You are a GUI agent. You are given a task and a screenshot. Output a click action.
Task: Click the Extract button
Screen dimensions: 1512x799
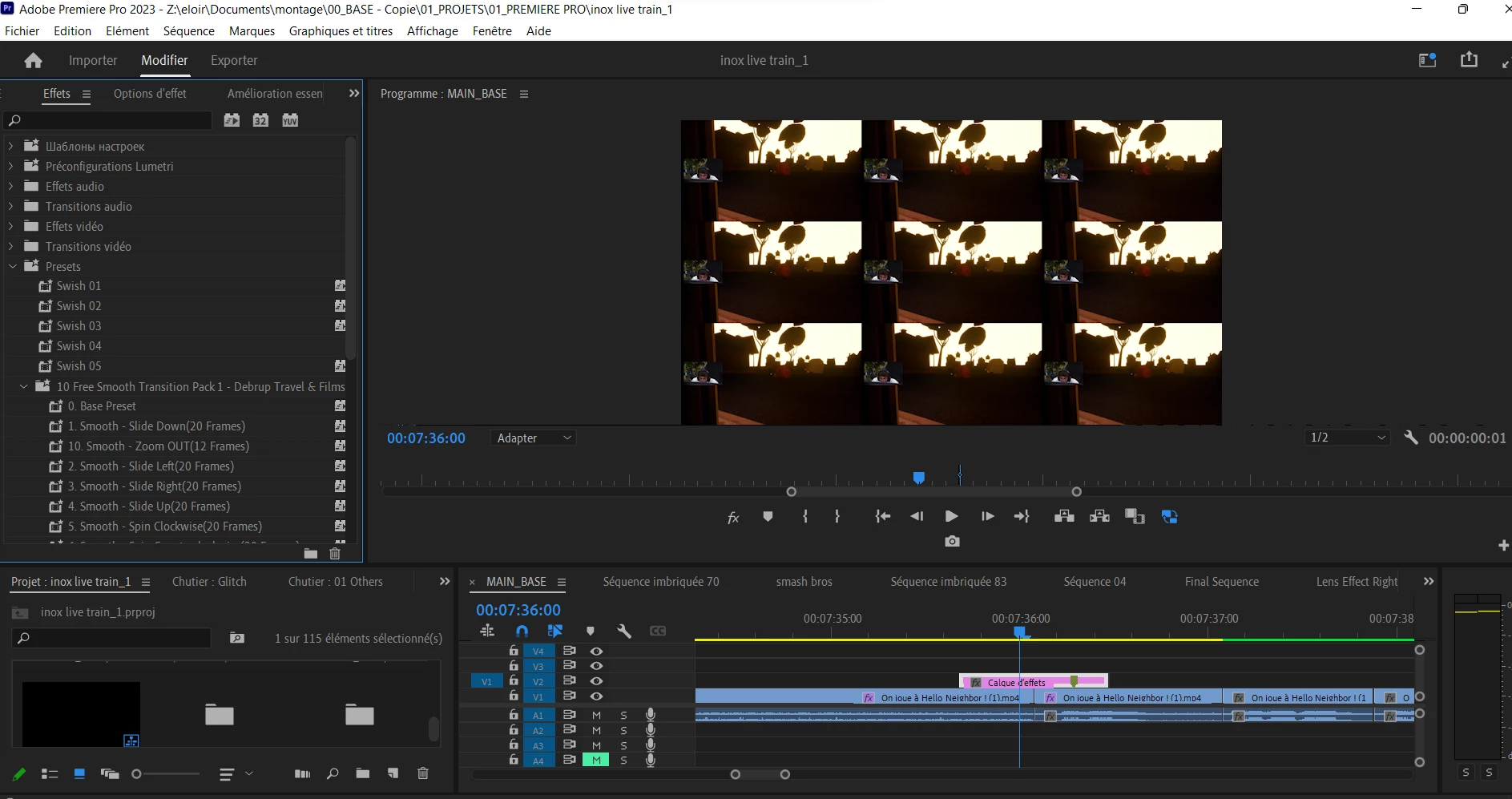point(1099,517)
